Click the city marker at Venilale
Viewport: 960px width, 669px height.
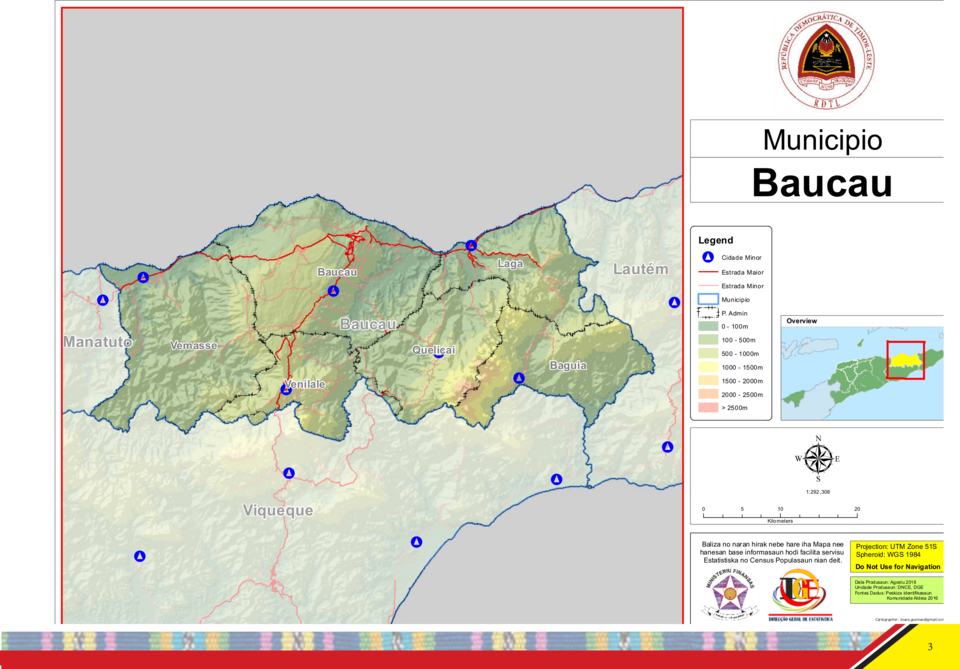286,389
